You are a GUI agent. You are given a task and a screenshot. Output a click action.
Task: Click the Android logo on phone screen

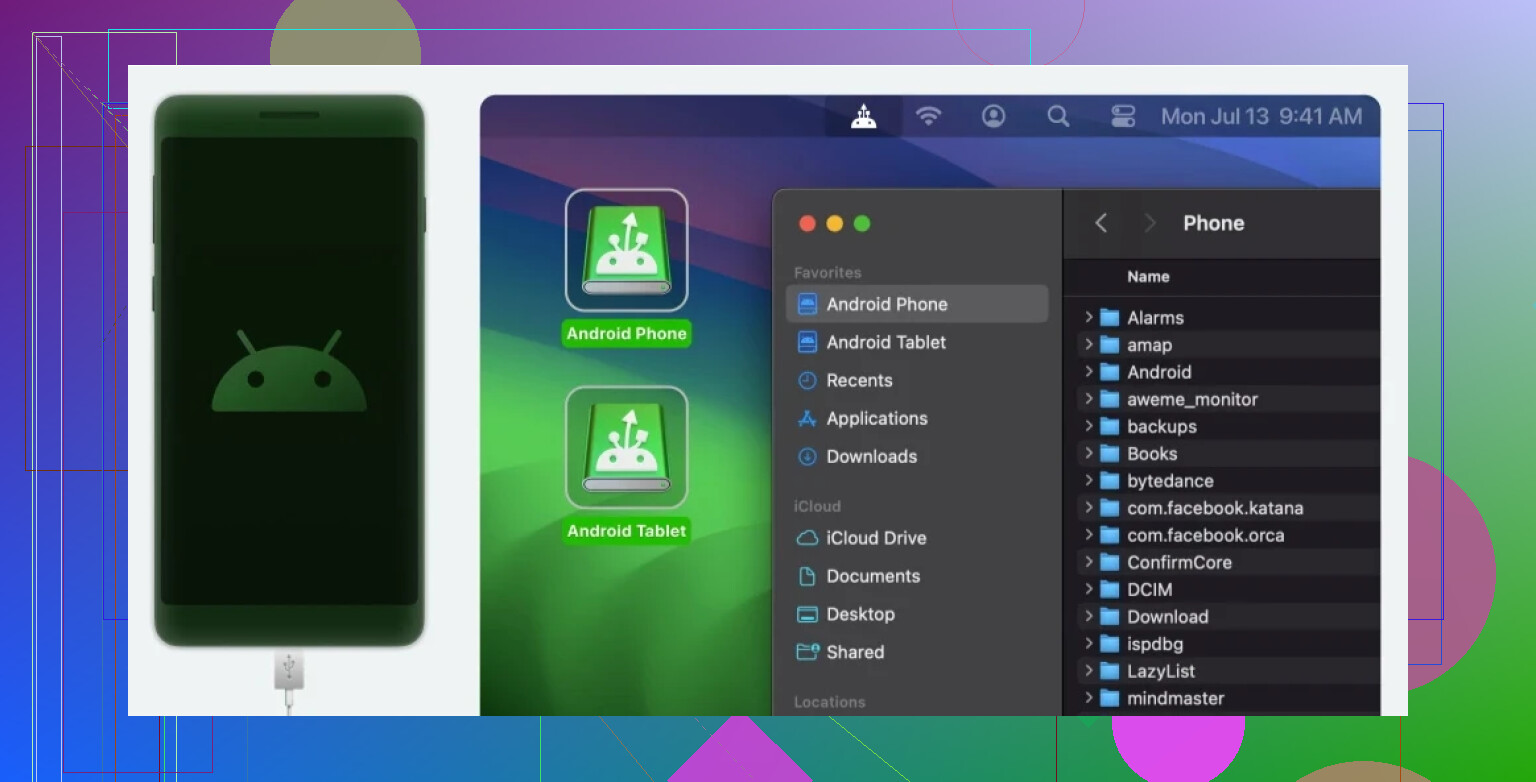[289, 371]
